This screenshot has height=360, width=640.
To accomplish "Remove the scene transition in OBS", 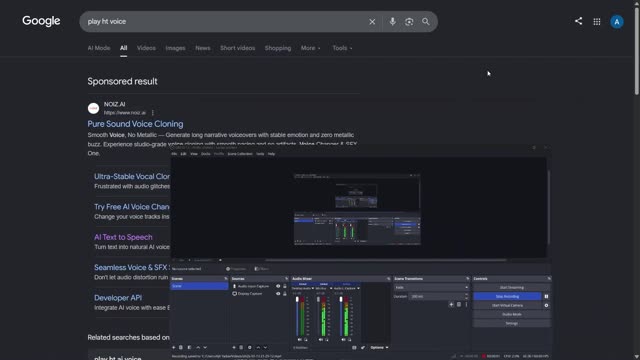I will pos(459,304).
